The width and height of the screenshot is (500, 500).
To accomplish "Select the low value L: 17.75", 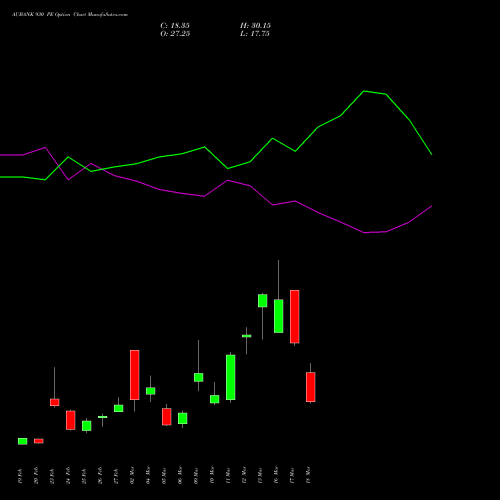I will coord(255,34).
